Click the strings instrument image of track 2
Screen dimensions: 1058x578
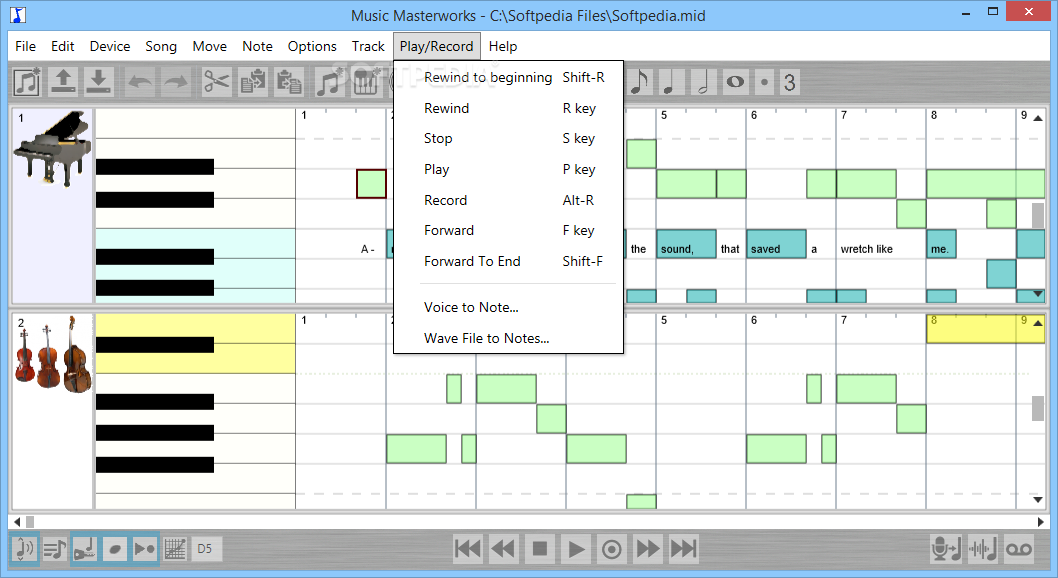[53, 355]
